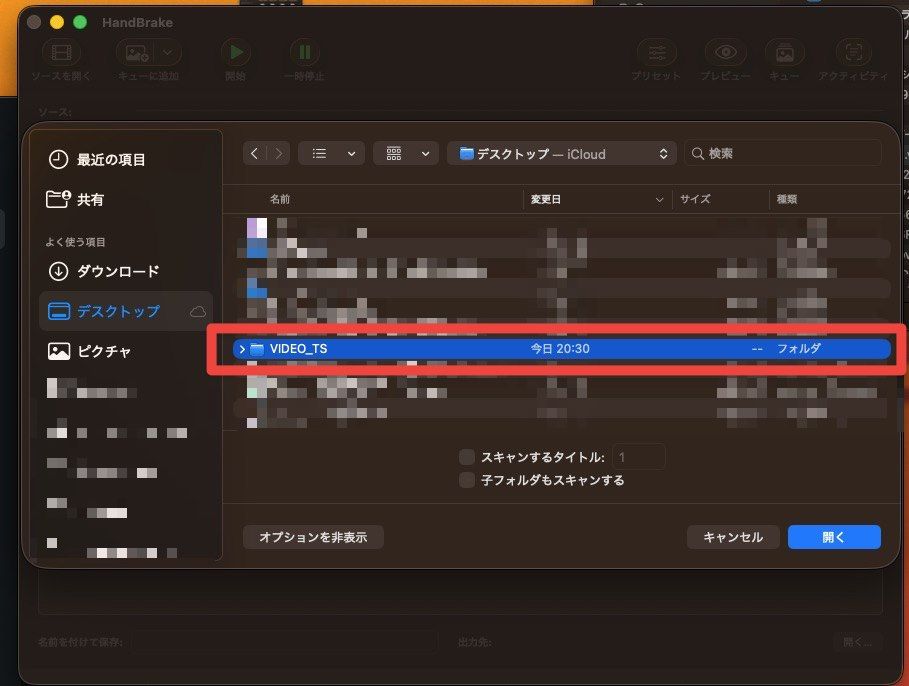
Task: Click the キューに追加 toolbar icon
Action: [x=136, y=53]
